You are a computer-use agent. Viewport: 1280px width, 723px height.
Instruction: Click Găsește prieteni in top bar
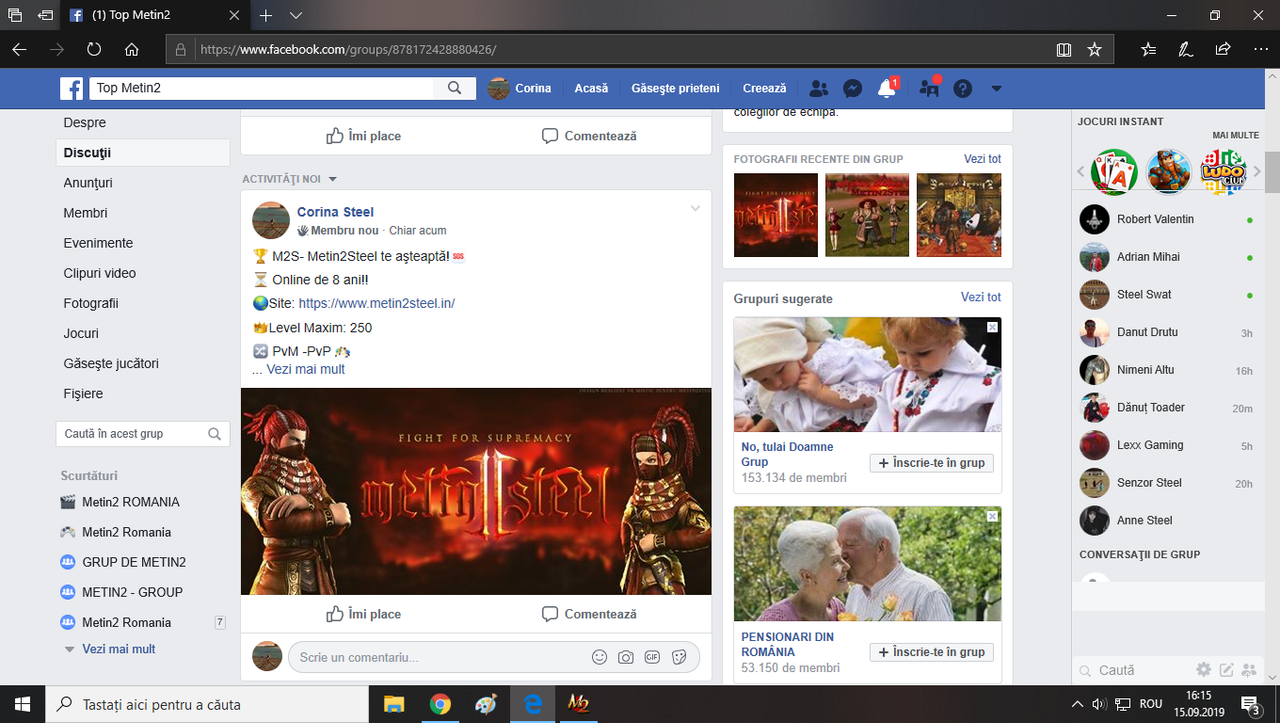675,88
